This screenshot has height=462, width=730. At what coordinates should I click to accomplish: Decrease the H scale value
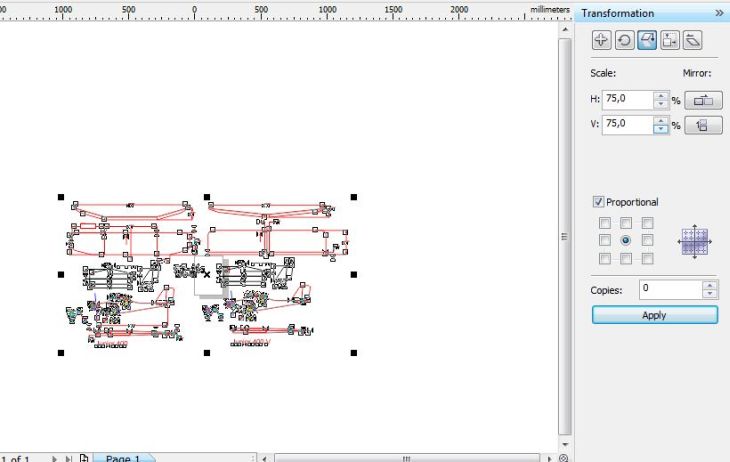tap(661, 104)
